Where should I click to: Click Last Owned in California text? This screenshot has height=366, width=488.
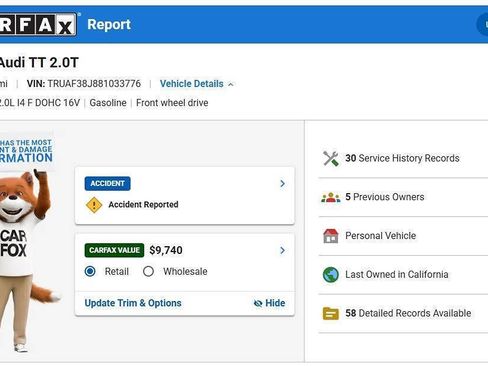[x=397, y=275]
